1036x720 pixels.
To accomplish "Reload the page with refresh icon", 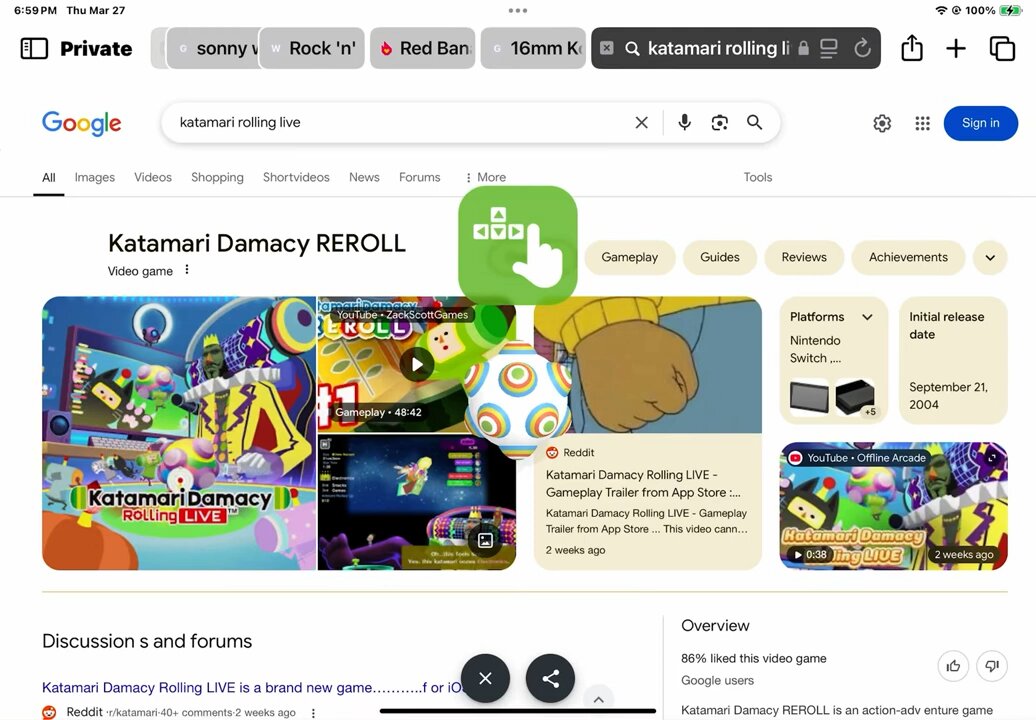I will pyautogui.click(x=862, y=48).
